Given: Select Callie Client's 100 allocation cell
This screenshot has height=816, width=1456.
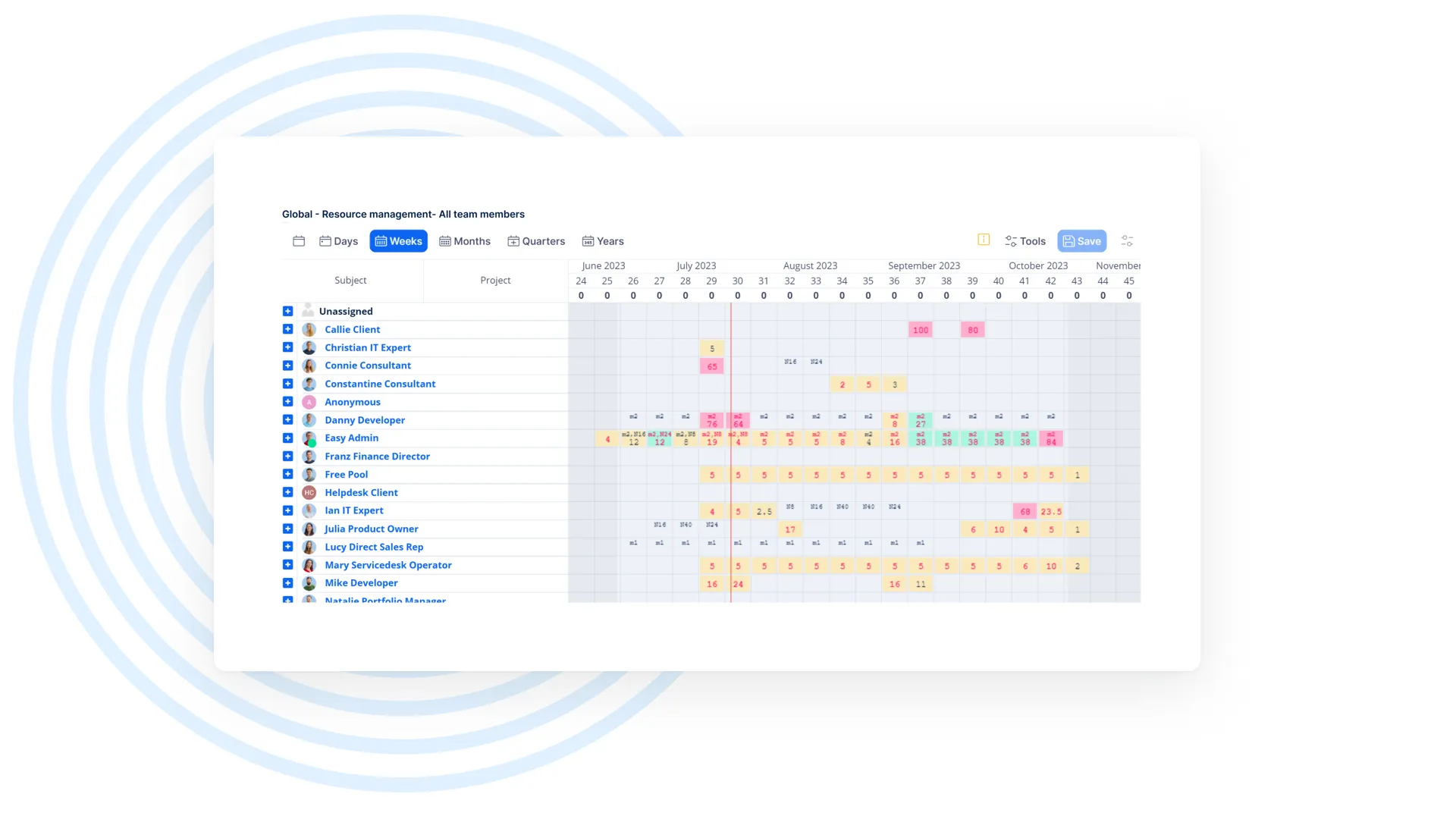Looking at the screenshot, I should pyautogui.click(x=920, y=330).
